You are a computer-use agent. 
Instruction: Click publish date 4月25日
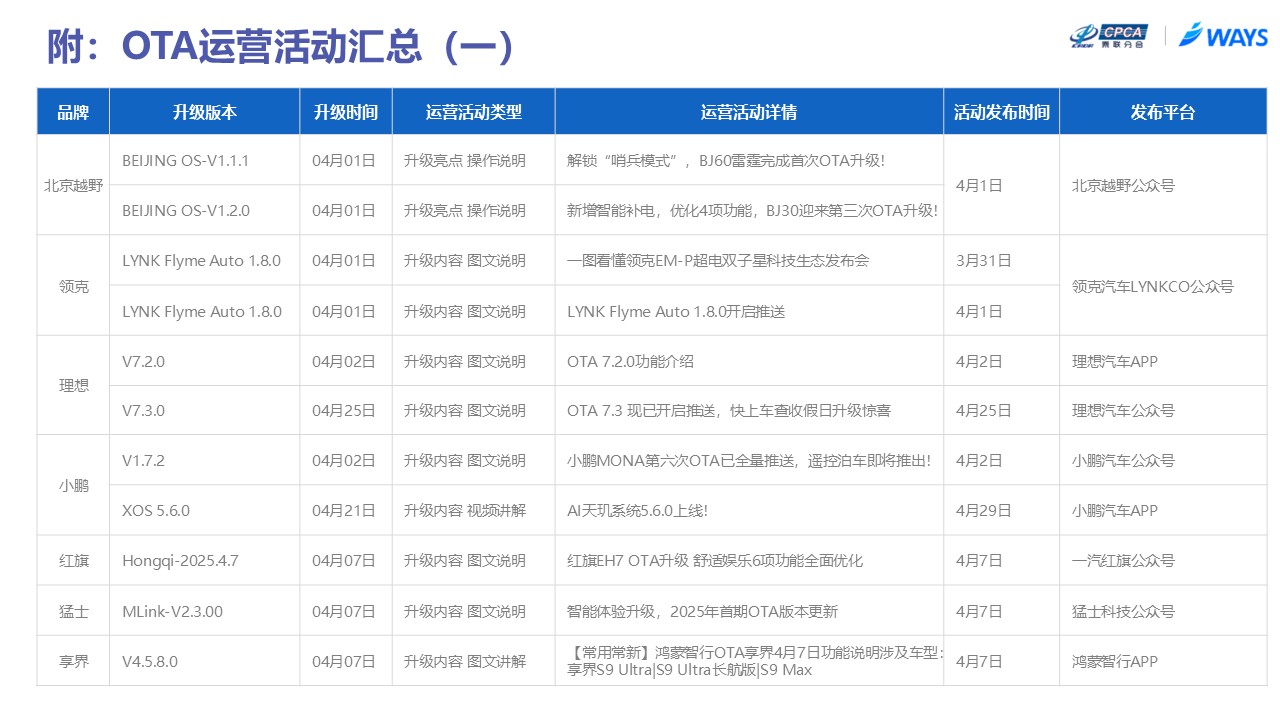pyautogui.click(x=984, y=410)
